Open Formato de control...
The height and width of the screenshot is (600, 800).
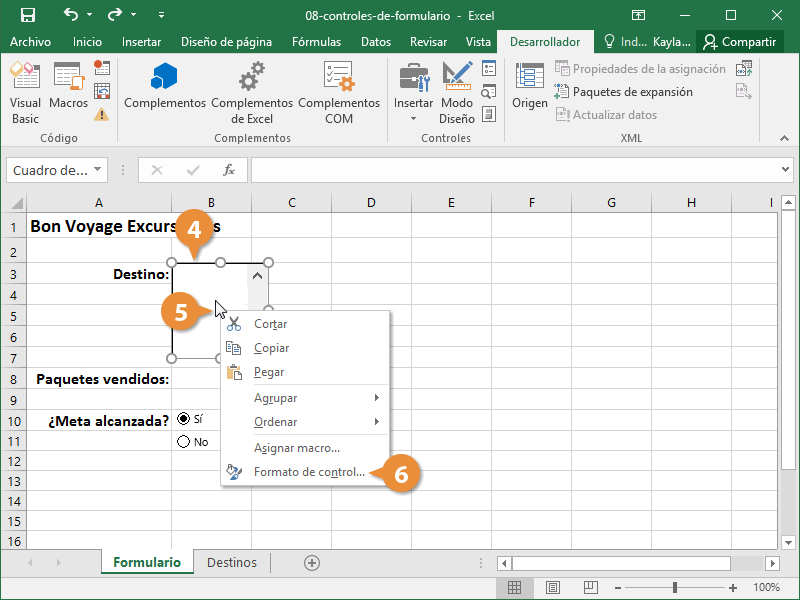coord(305,472)
